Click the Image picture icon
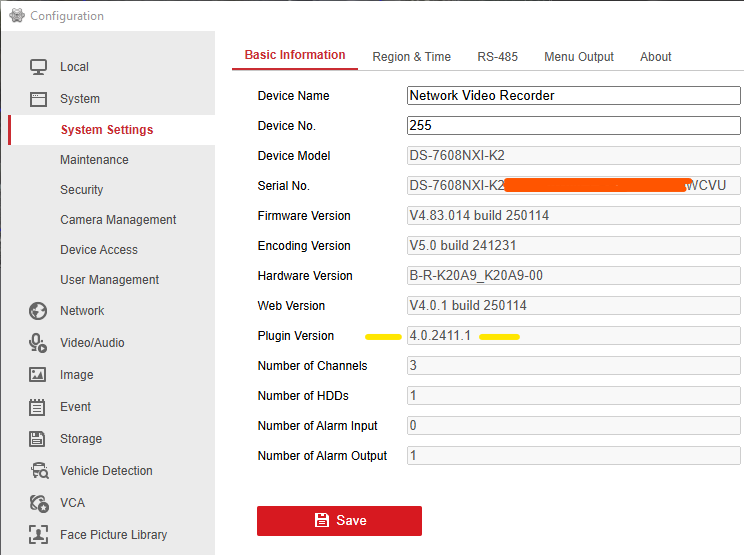Screen dimensions: 744x555 [x=38, y=375]
